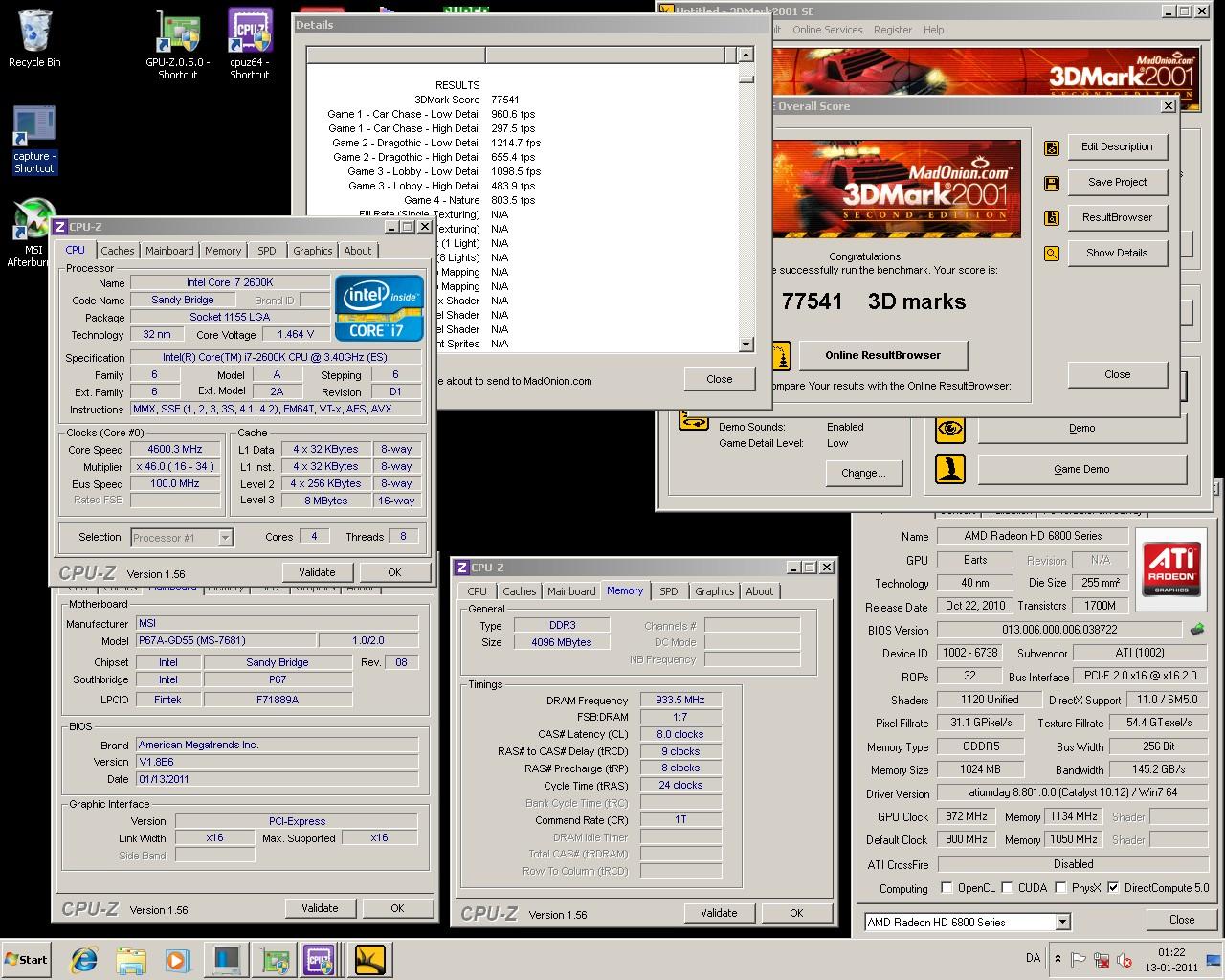Open Internet Explorer from the taskbar
The width and height of the screenshot is (1225, 980).
click(84, 960)
